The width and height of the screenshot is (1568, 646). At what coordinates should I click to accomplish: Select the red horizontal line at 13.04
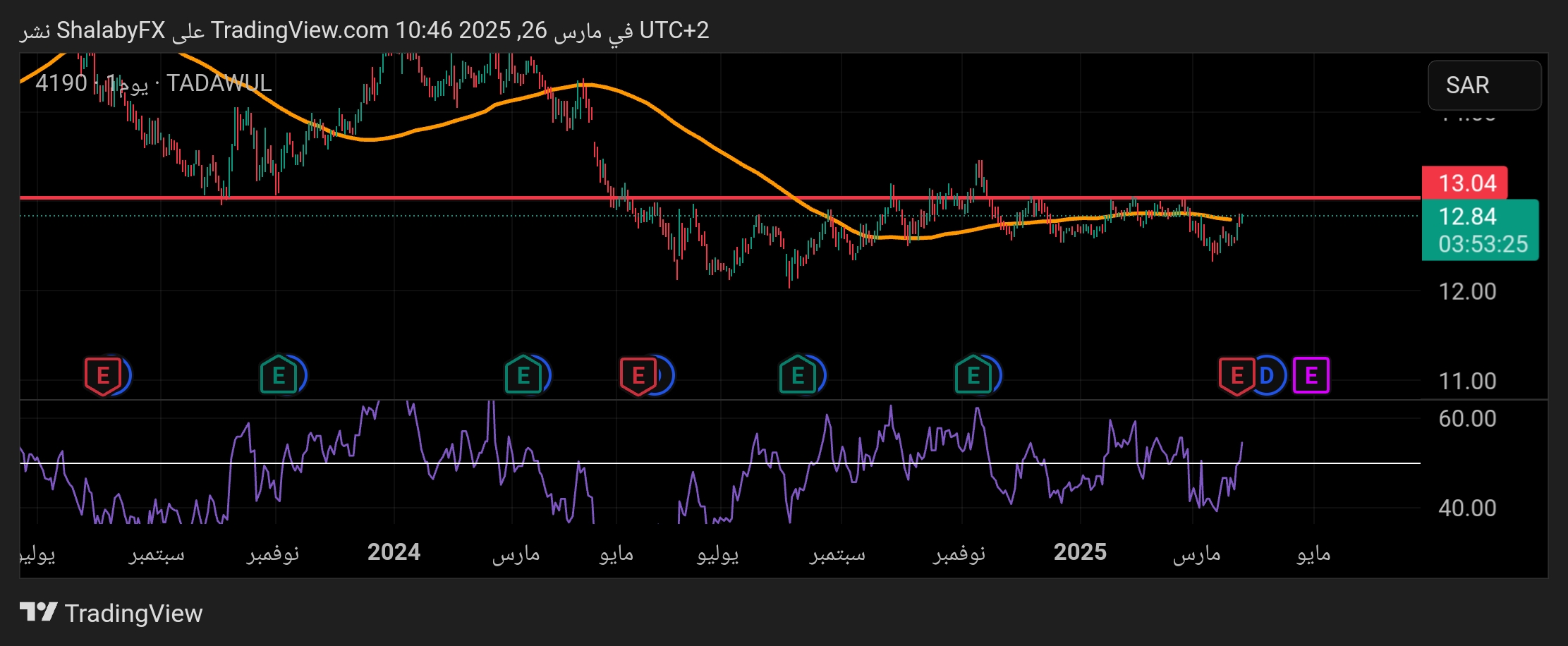click(423, 197)
